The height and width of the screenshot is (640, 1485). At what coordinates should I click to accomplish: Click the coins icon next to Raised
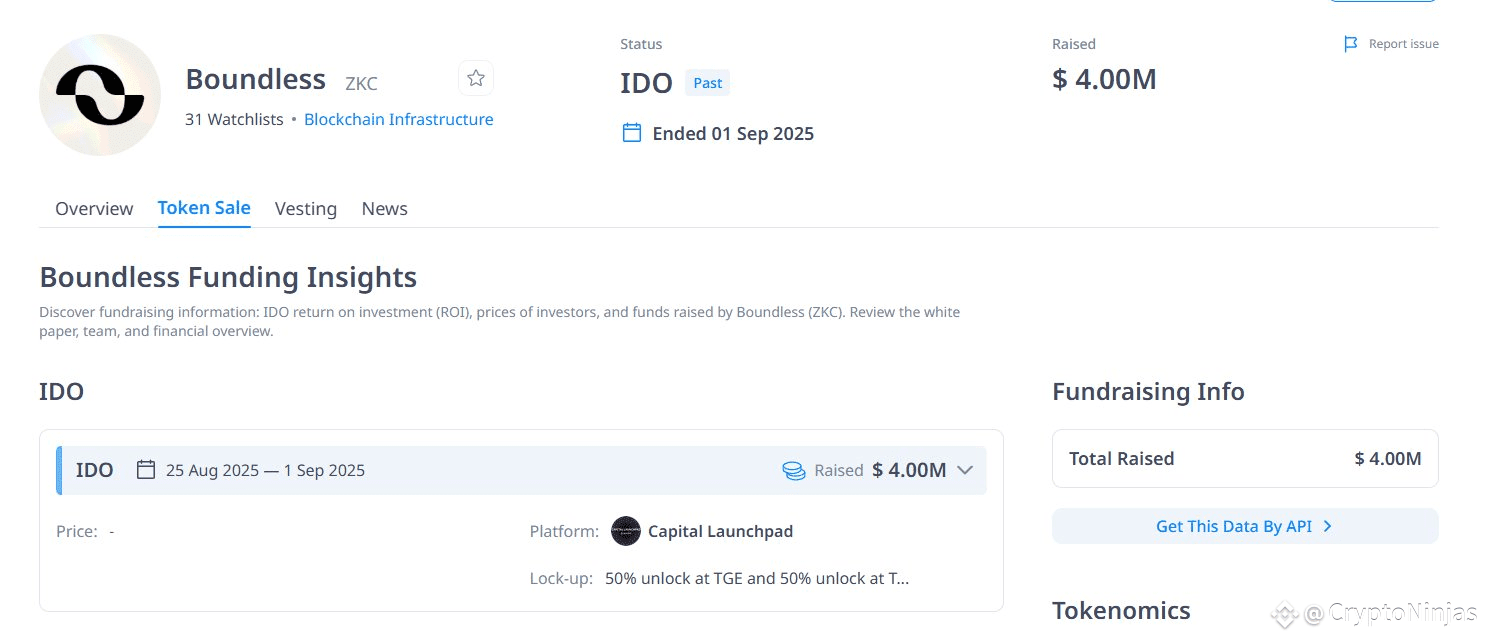(x=794, y=470)
